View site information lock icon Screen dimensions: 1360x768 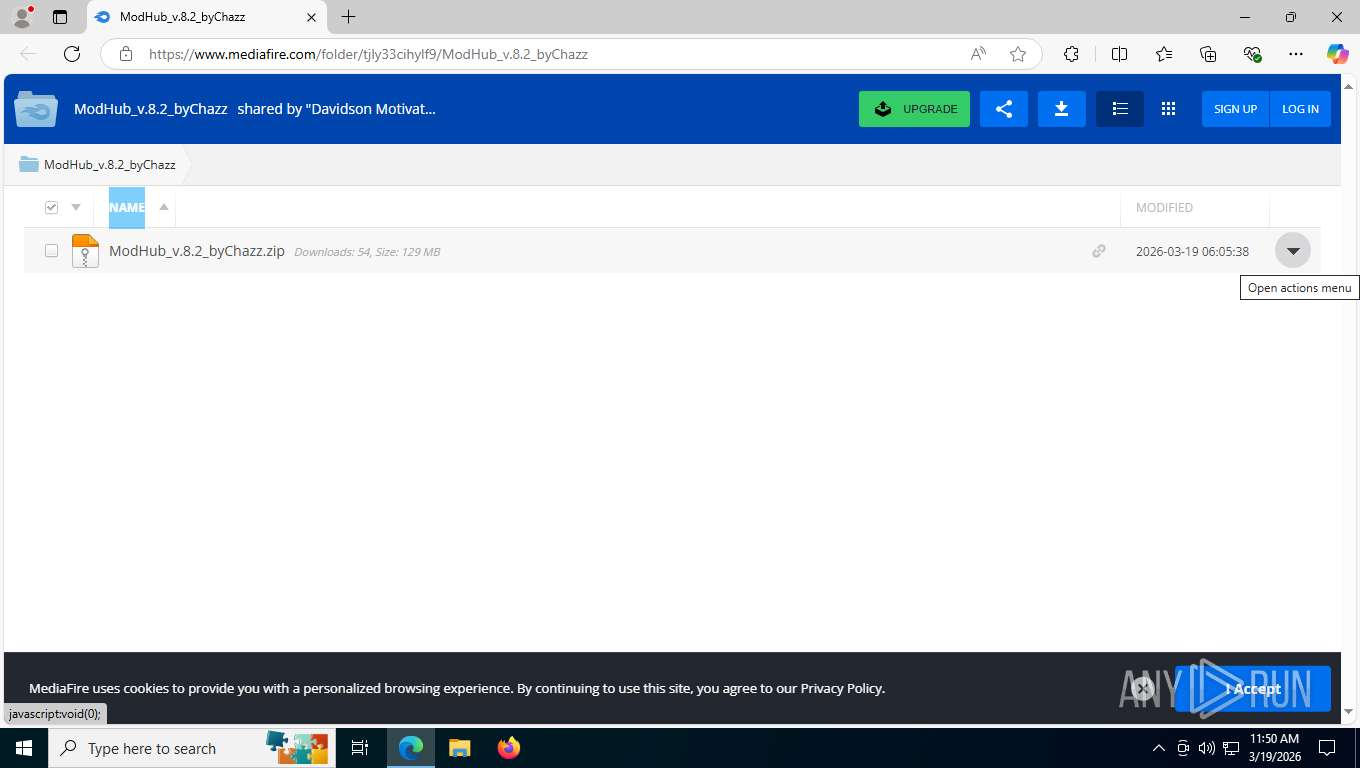click(x=126, y=54)
